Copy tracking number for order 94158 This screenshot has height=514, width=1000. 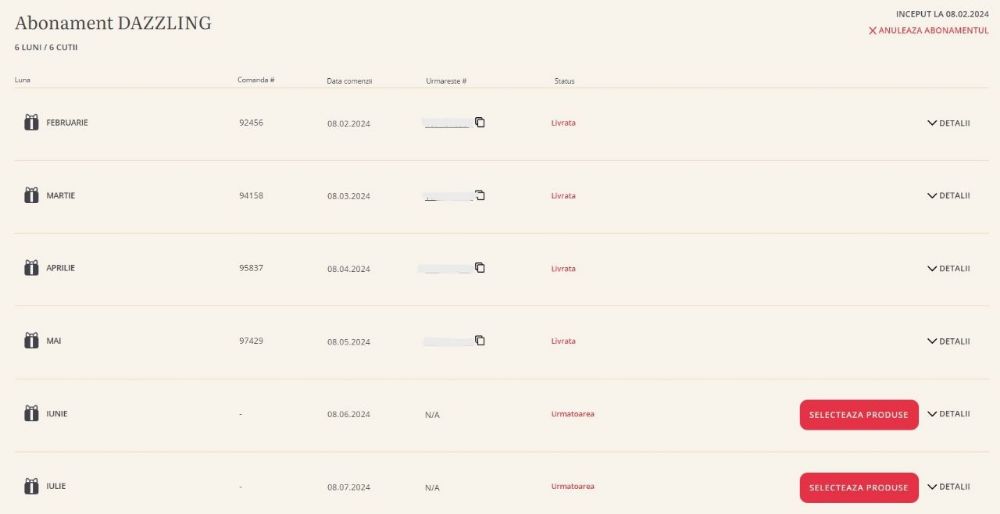point(480,195)
